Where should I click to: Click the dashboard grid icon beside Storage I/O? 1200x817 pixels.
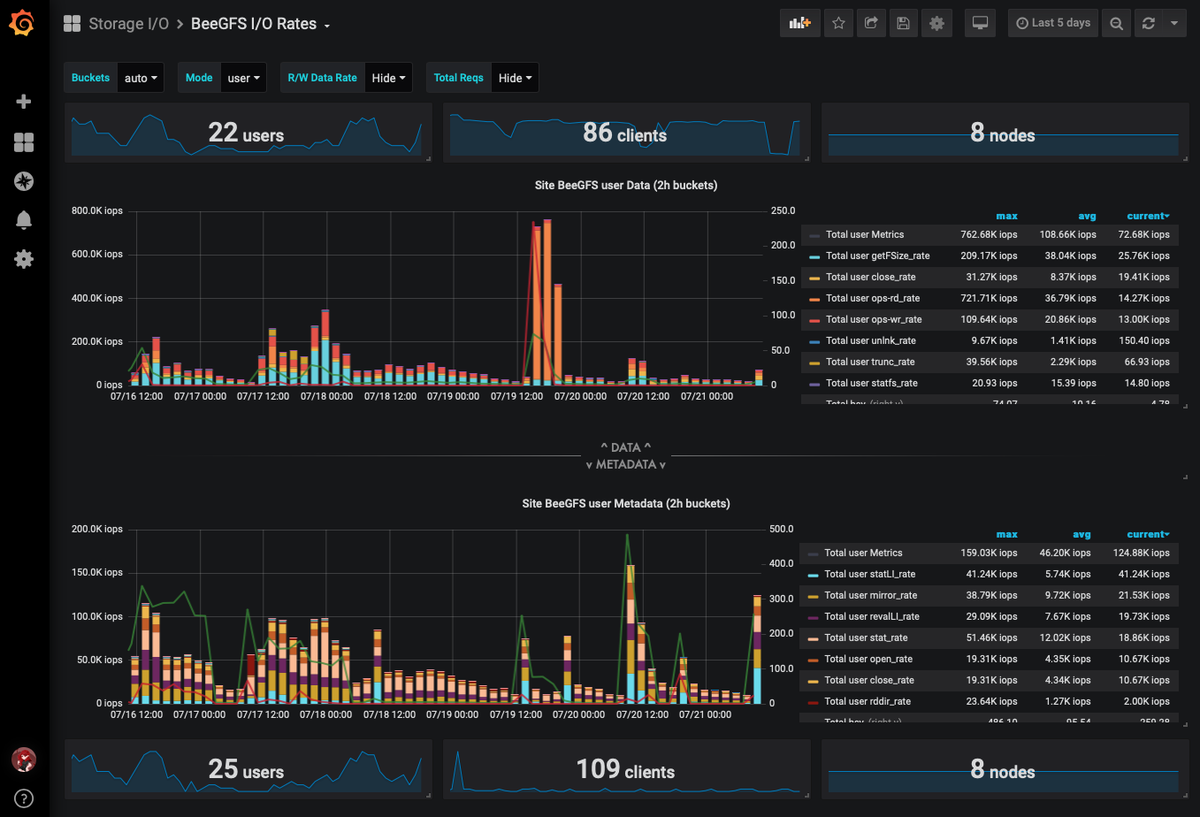click(72, 24)
